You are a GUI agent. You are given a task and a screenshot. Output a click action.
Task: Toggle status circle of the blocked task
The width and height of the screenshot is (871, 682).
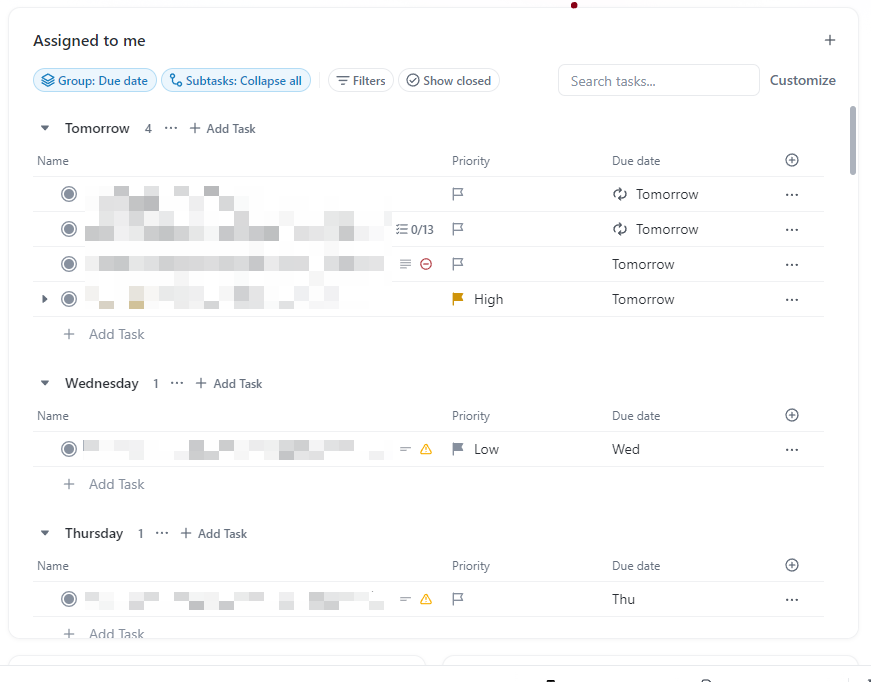69,264
